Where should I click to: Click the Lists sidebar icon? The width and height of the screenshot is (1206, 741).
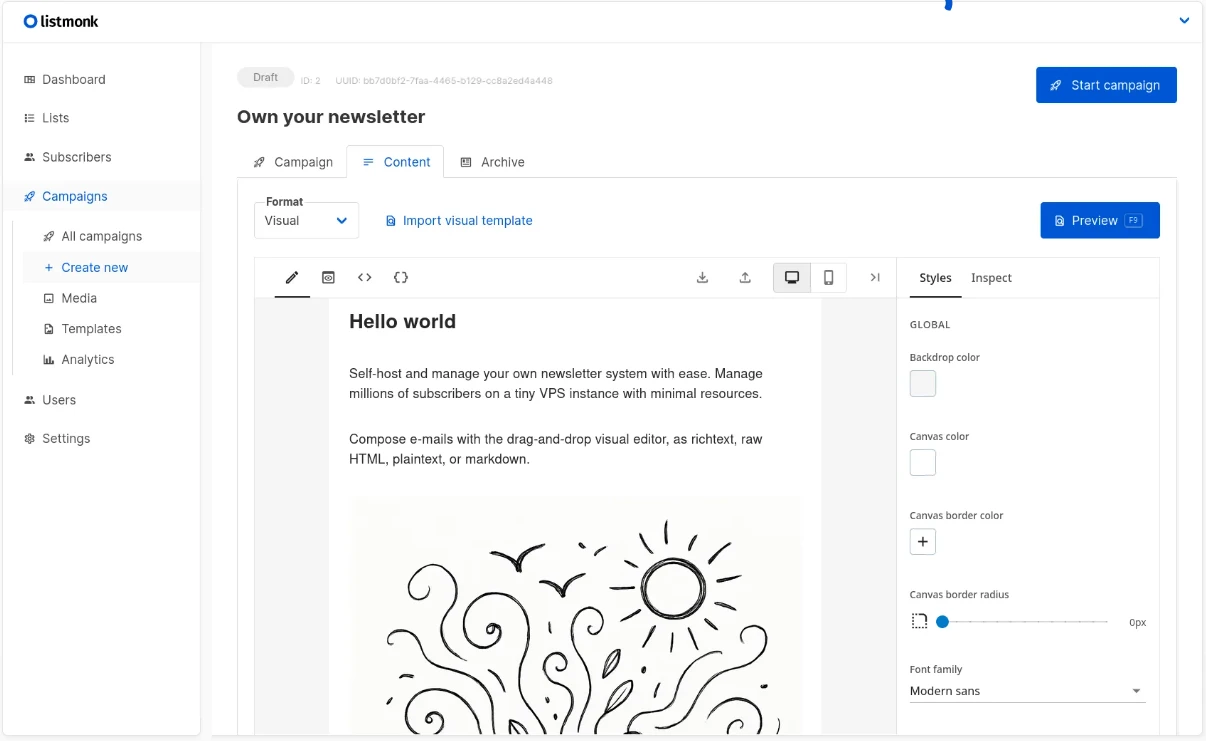(x=29, y=118)
